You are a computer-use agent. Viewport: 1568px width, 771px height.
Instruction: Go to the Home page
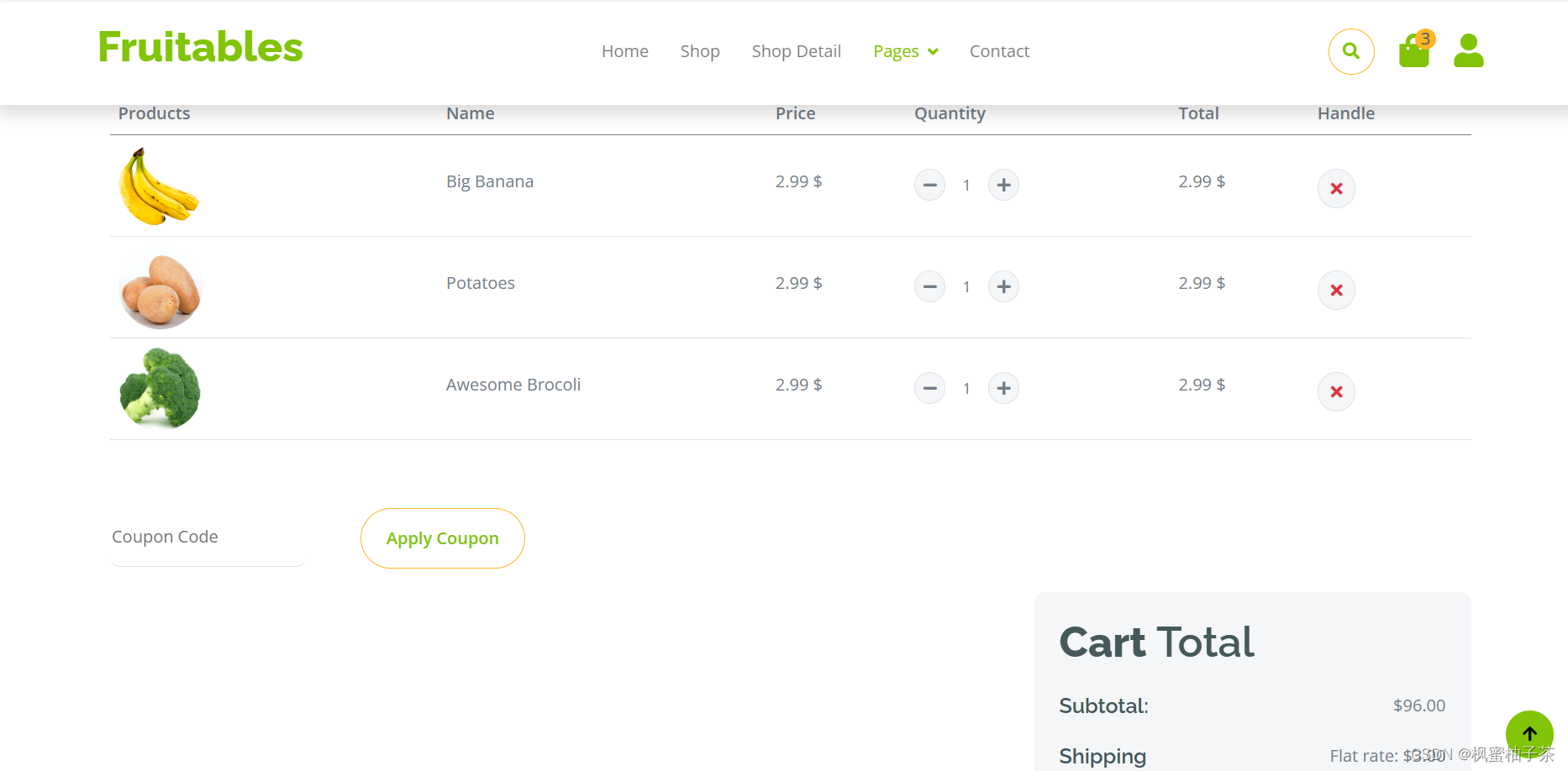(x=624, y=51)
